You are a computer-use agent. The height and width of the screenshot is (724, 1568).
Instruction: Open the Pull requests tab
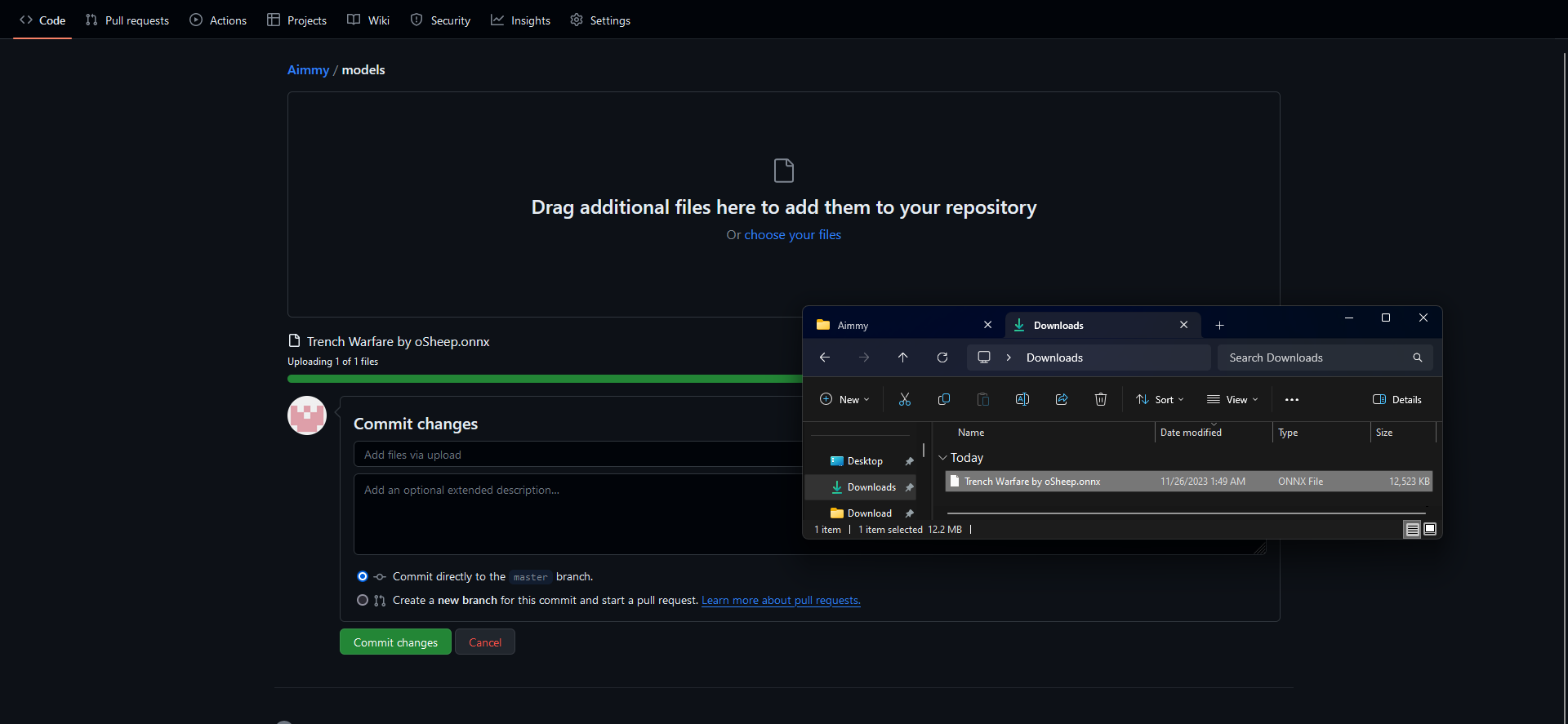[127, 20]
